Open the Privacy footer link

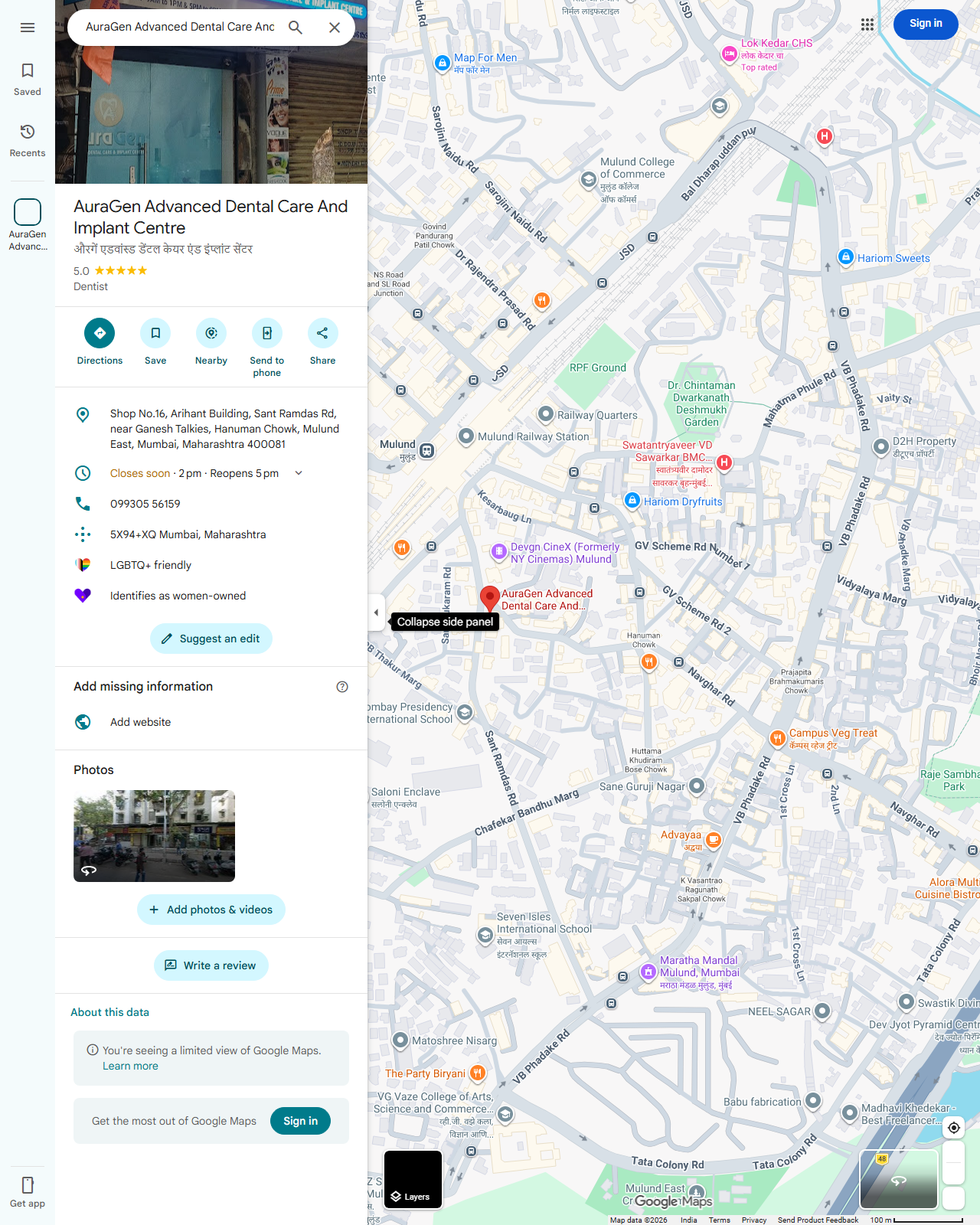(x=754, y=1220)
